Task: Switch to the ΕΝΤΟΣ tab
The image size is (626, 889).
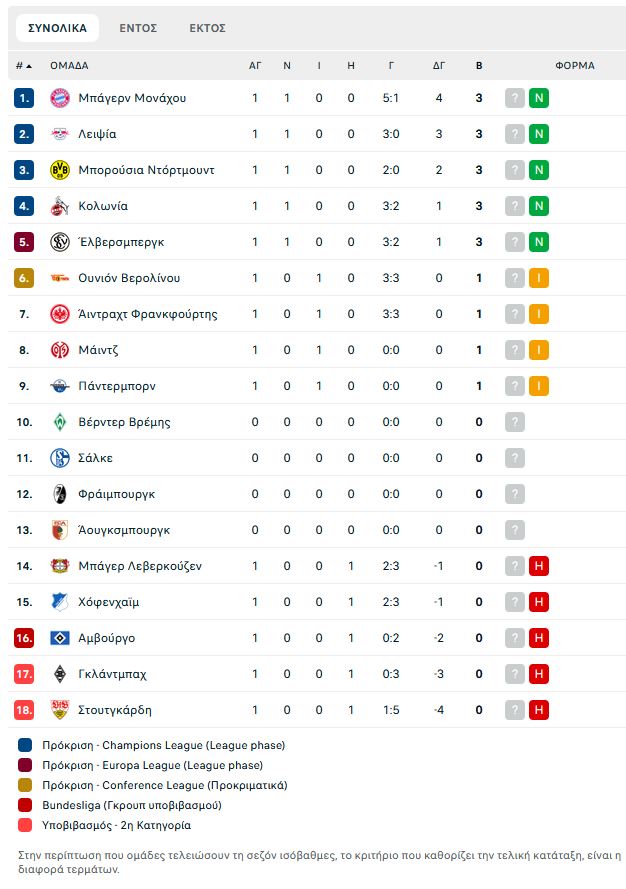Action: point(138,28)
